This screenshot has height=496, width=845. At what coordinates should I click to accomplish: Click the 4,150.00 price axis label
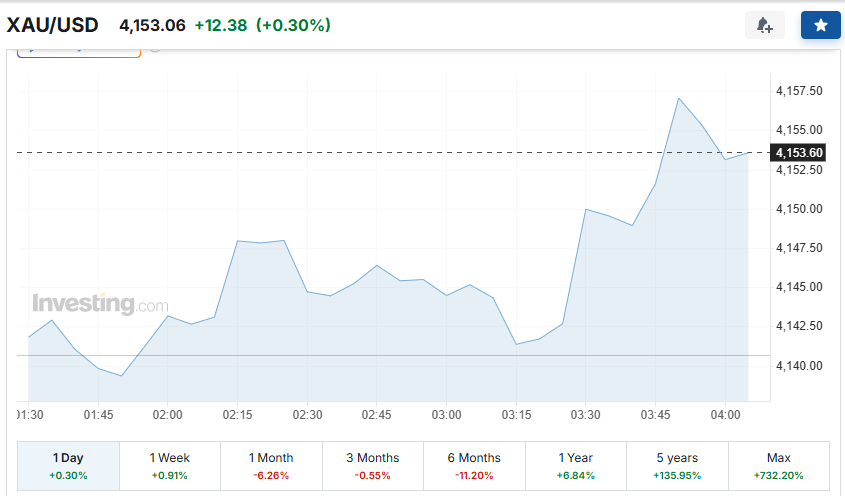(799, 209)
